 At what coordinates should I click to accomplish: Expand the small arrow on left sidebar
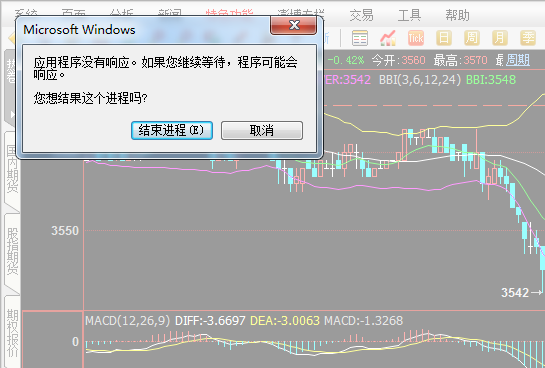(12, 114)
